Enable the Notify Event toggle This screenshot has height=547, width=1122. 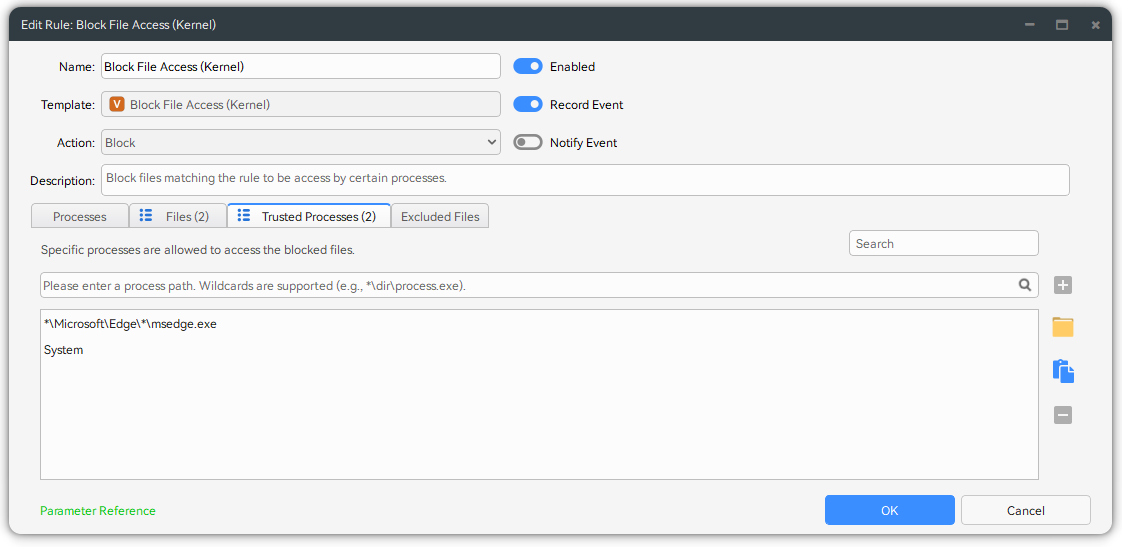click(527, 143)
